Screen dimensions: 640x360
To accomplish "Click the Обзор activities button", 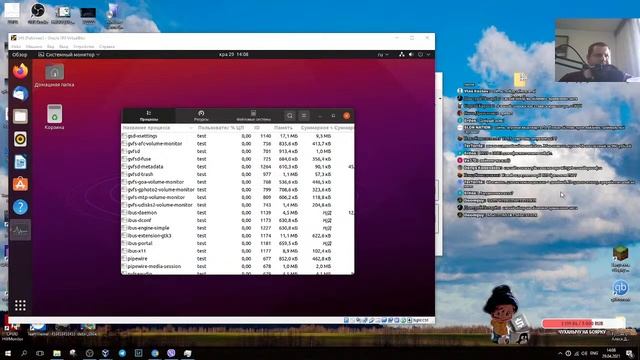I will (x=20, y=54).
